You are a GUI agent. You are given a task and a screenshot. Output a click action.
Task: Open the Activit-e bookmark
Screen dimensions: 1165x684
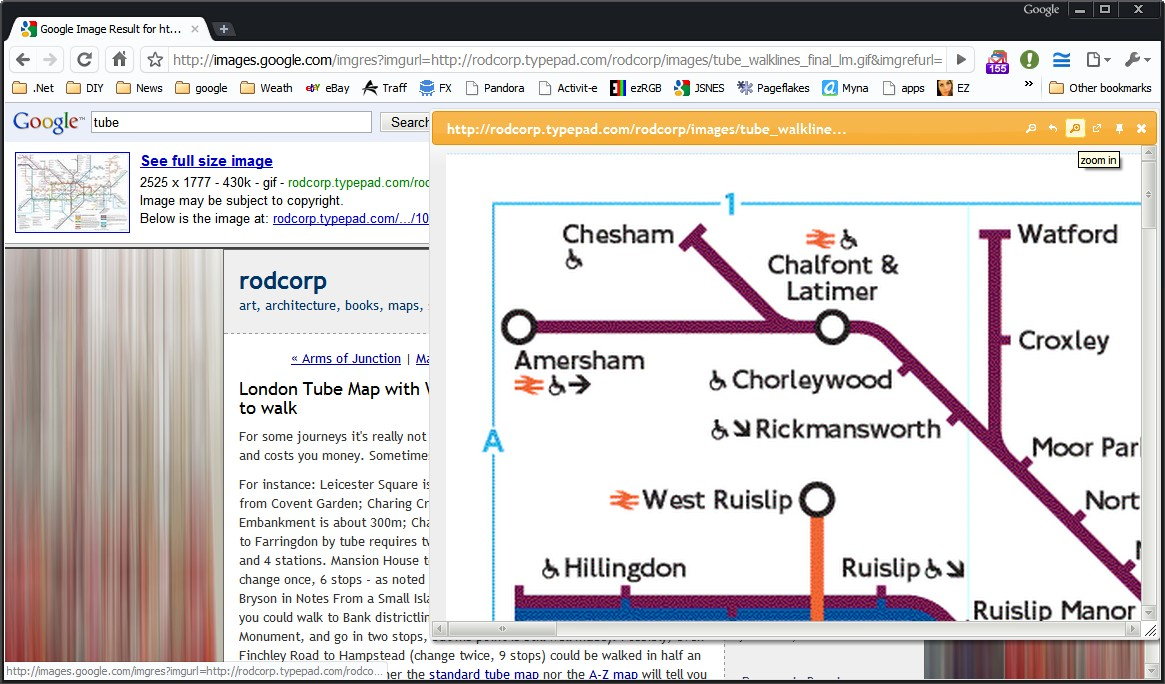pyautogui.click(x=568, y=88)
